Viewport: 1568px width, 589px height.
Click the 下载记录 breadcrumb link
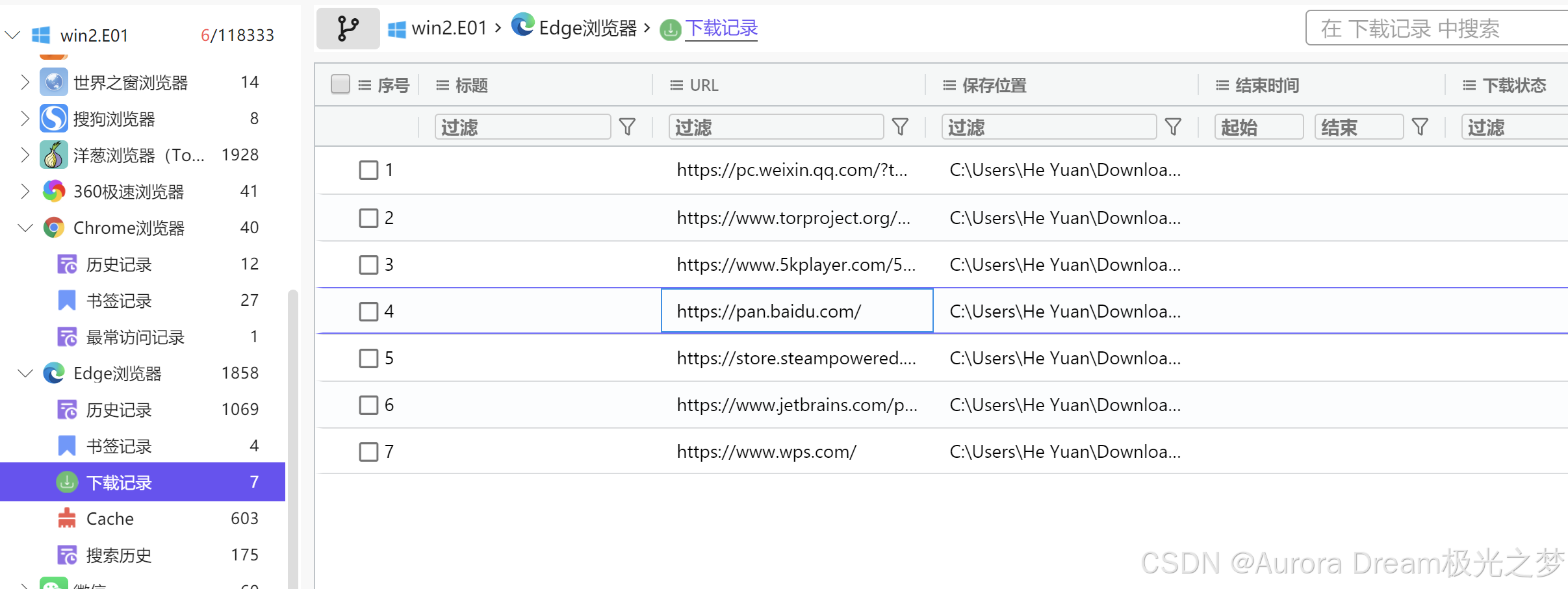(x=721, y=29)
